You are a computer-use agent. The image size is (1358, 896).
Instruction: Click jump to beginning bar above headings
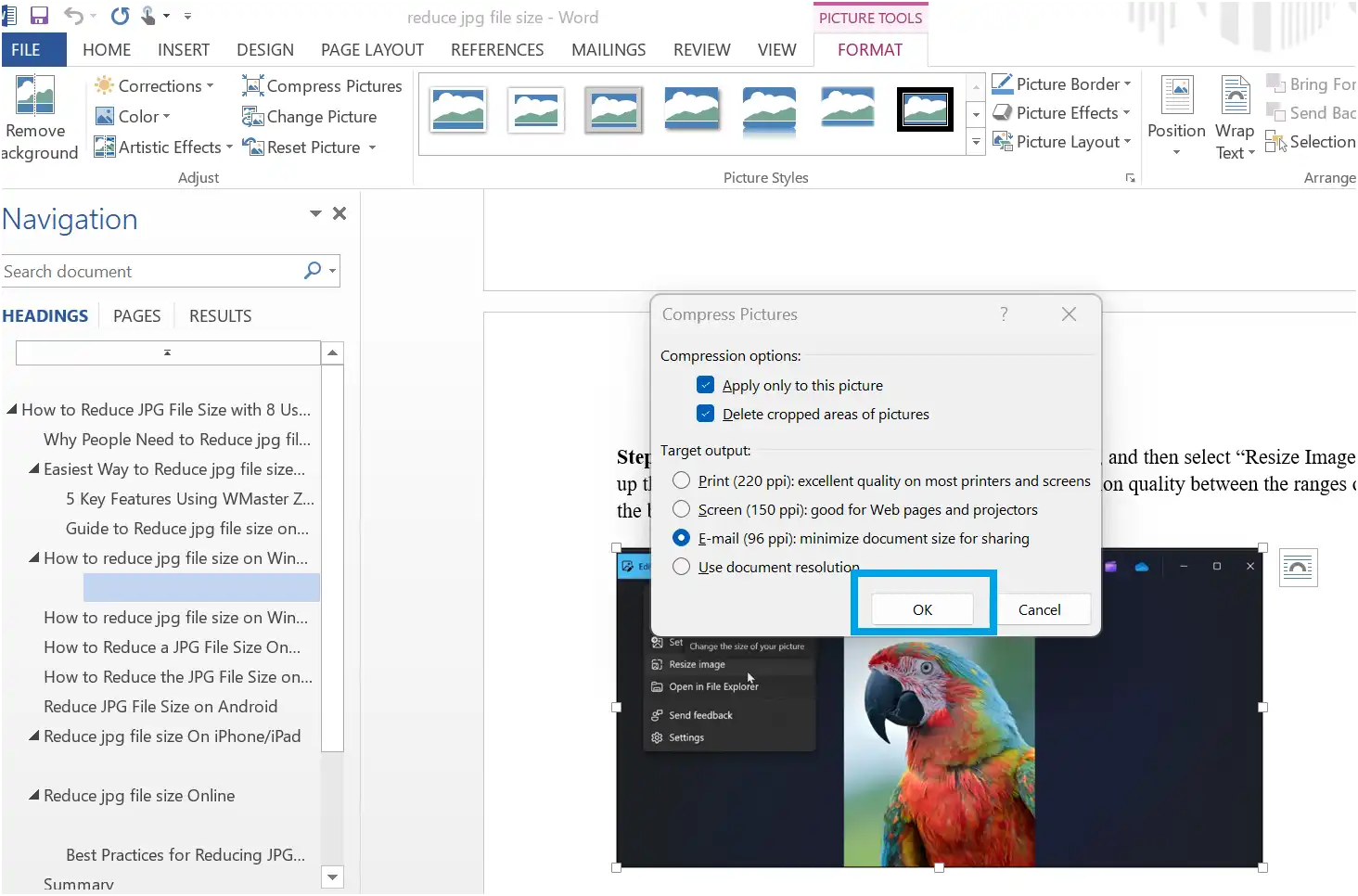168,352
